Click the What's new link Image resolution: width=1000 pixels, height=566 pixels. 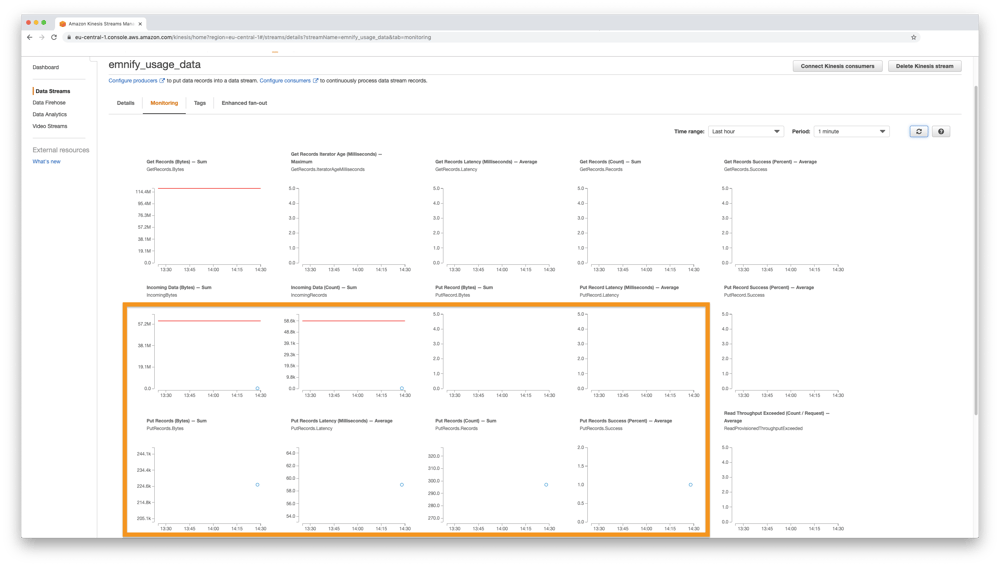coord(47,162)
